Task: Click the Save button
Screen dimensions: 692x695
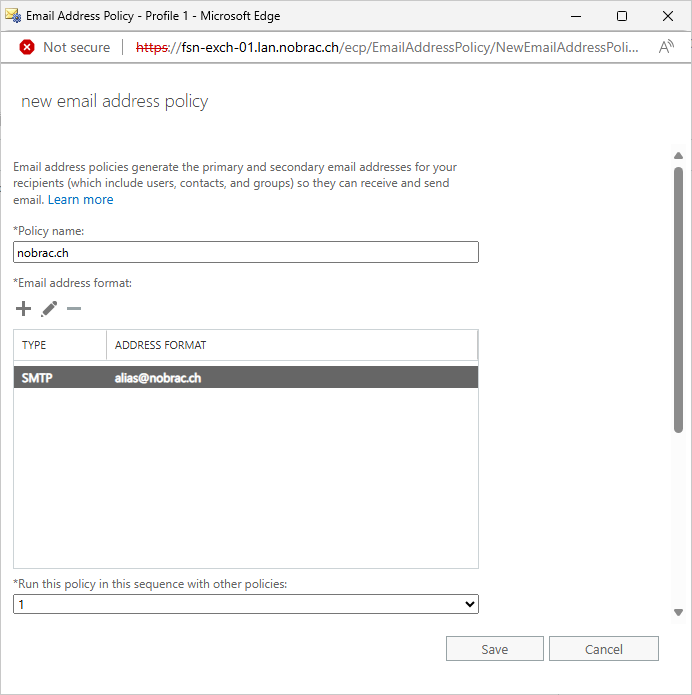Action: 495,649
